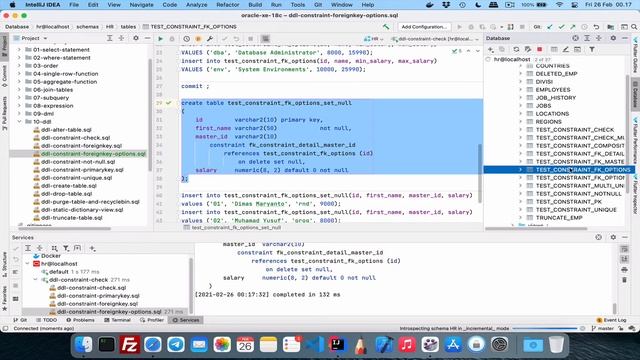Collapse the 10-ddl folder
The width and height of the screenshot is (640, 360).
tap(19, 122)
